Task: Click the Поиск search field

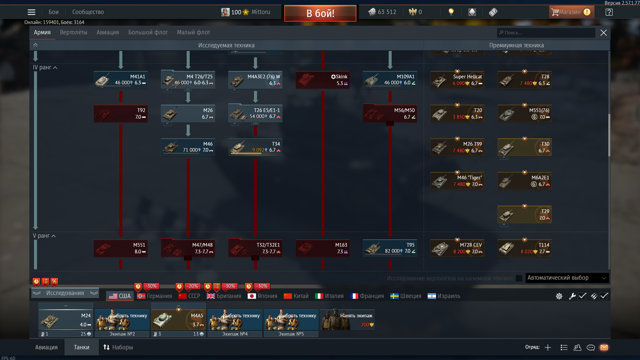Action: 545,33
